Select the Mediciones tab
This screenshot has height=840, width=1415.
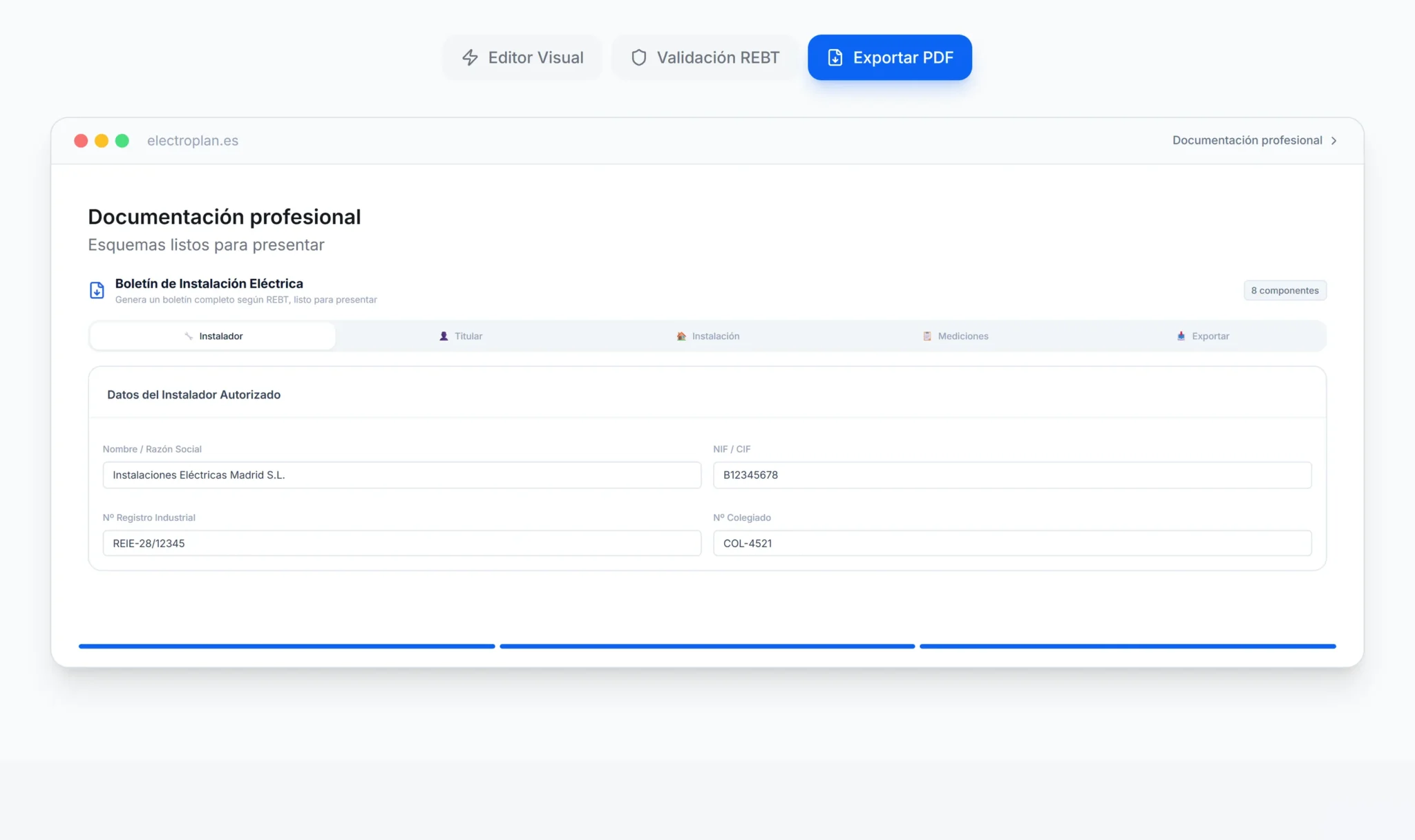point(956,336)
